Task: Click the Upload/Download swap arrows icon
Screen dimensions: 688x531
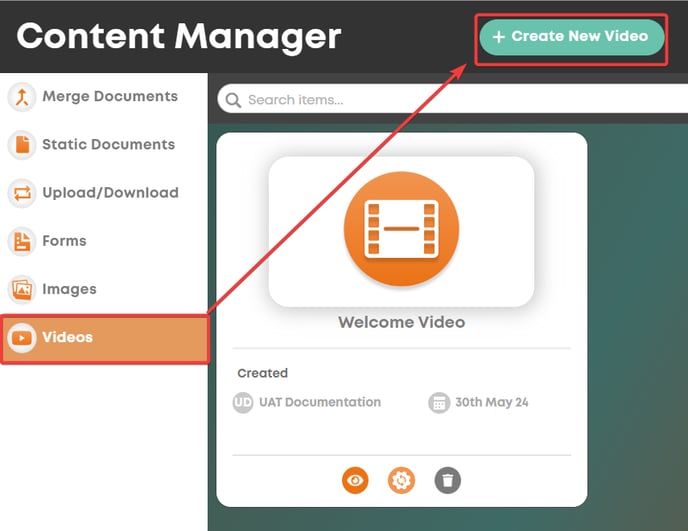Action: click(22, 193)
